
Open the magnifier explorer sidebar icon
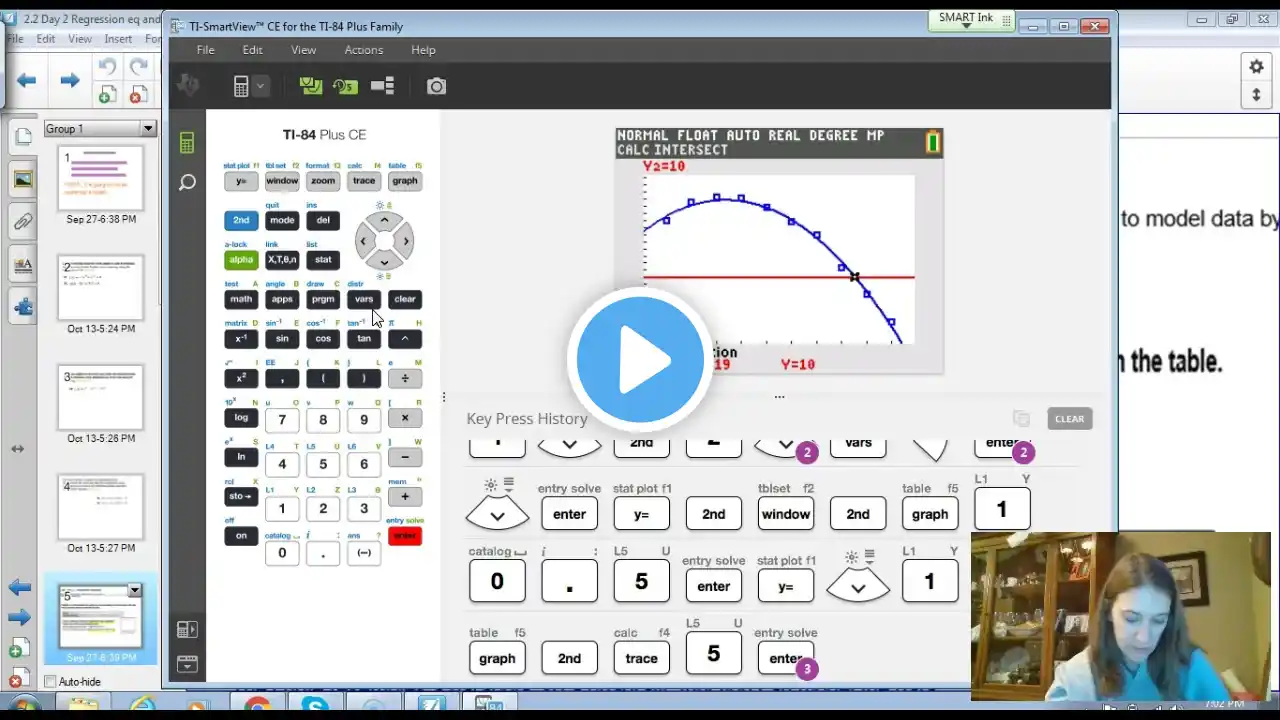click(187, 182)
